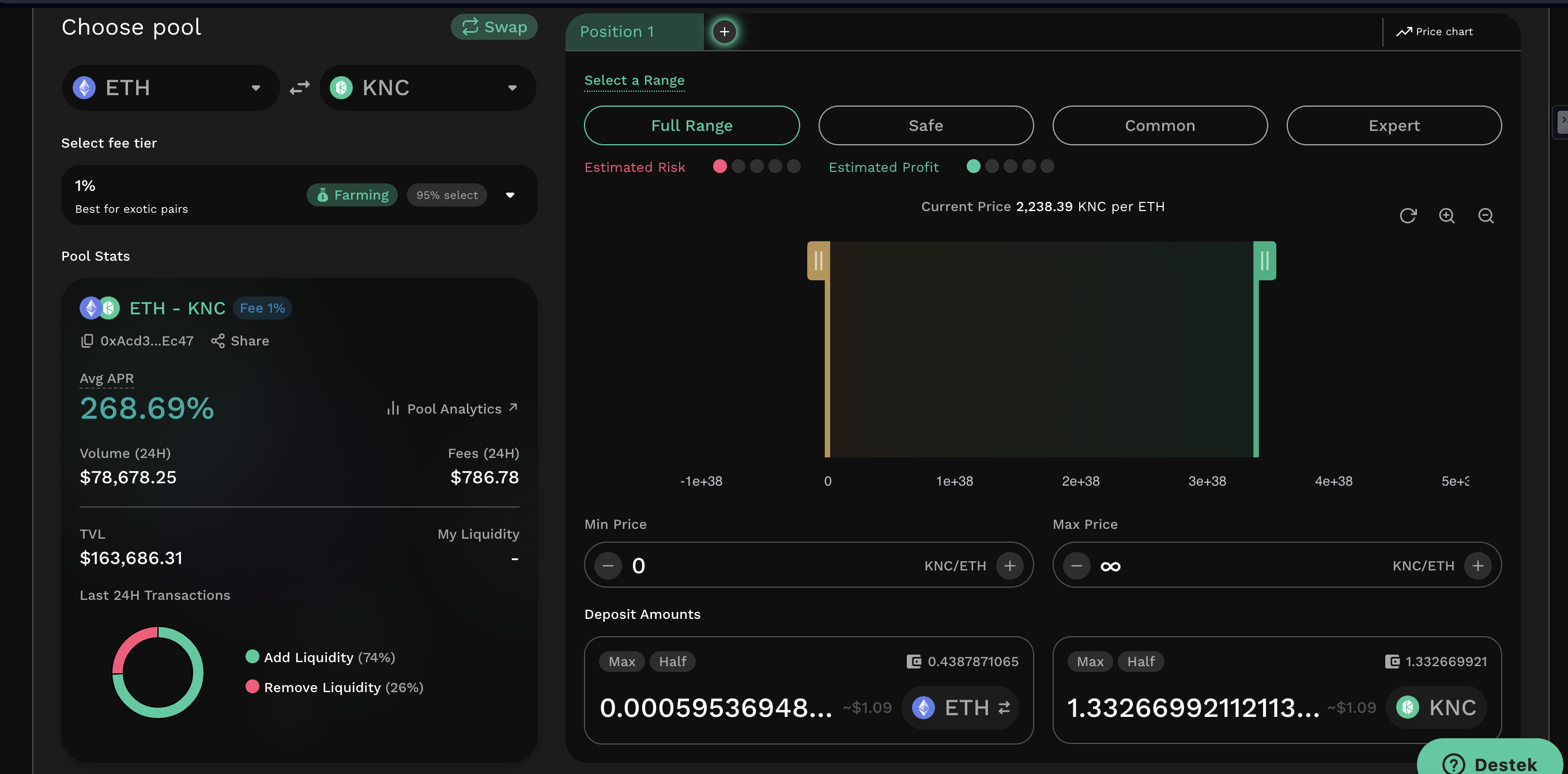Open the KNC token selector dropdown
Image resolution: width=1568 pixels, height=774 pixels.
[511, 87]
